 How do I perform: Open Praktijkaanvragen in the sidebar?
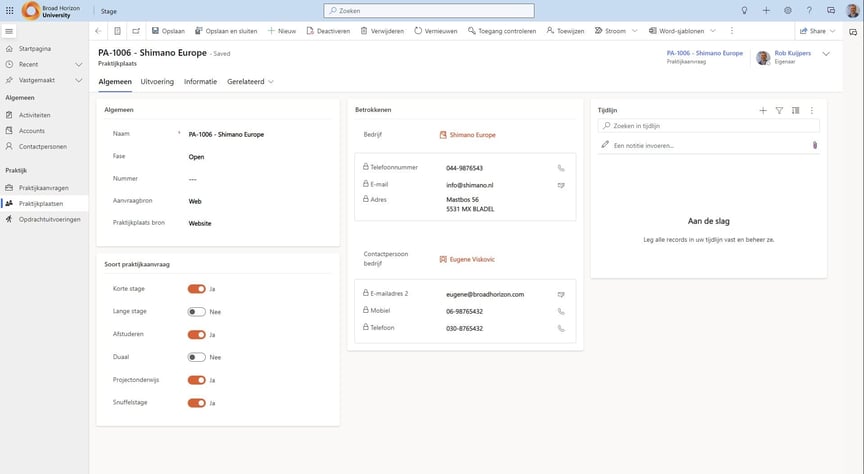pyautogui.click(x=44, y=188)
